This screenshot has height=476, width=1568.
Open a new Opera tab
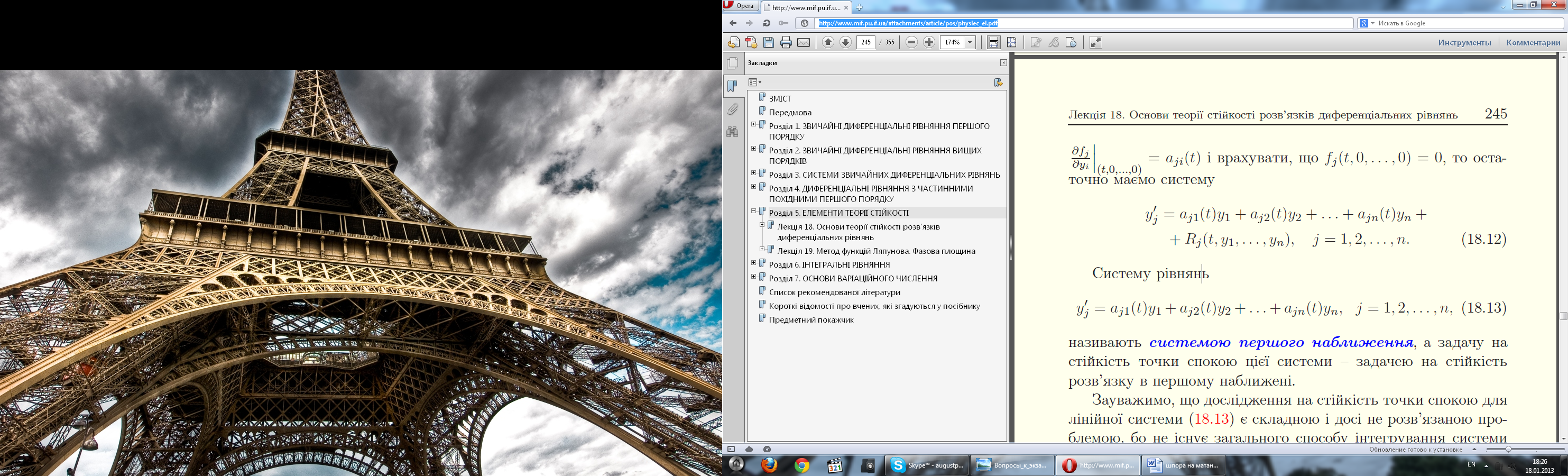coord(860,7)
